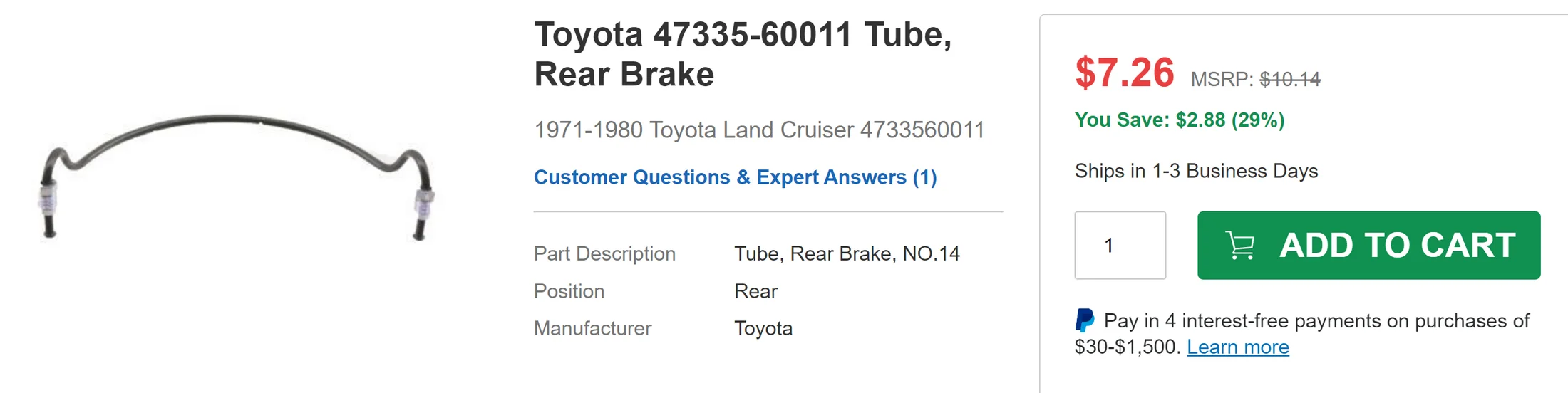Click the Ships in 1-3 Business Days text
This screenshot has height=393, width=1568.
tap(1196, 172)
